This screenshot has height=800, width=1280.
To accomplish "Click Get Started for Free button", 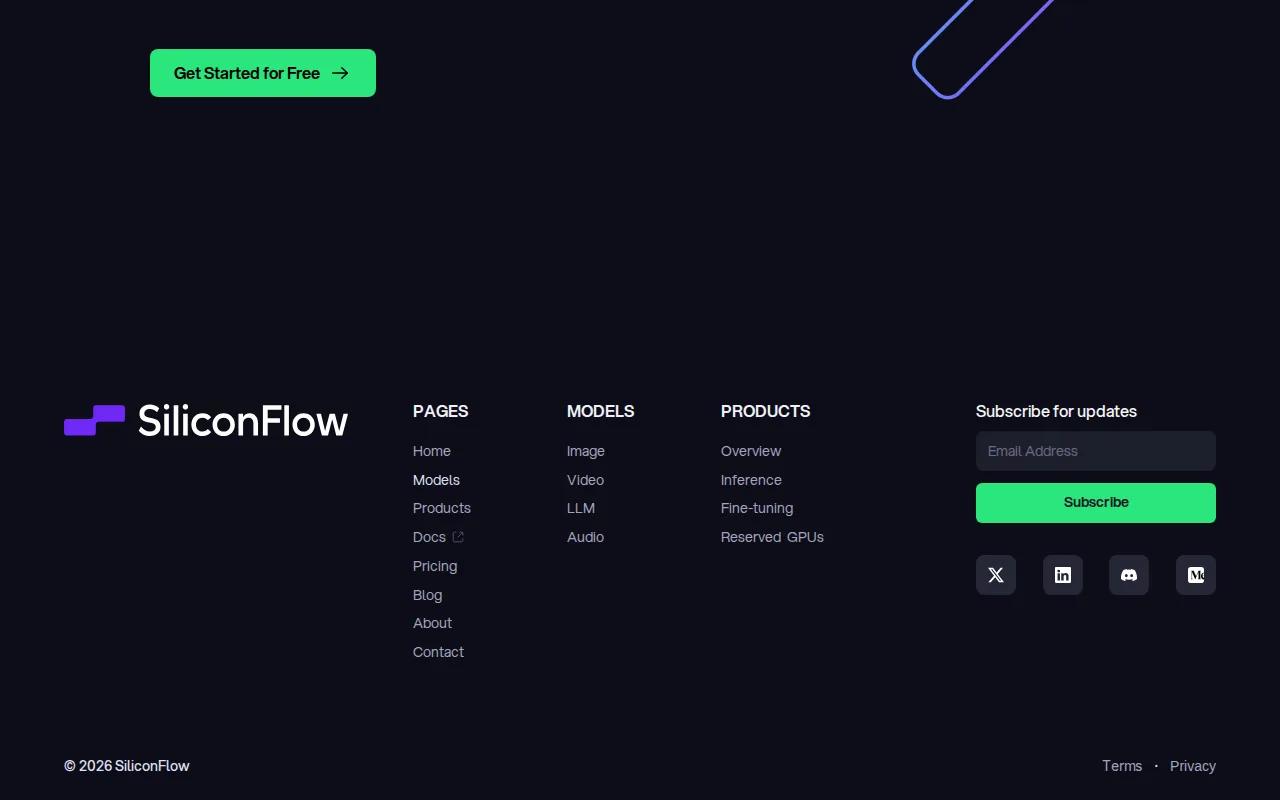I will [x=263, y=73].
